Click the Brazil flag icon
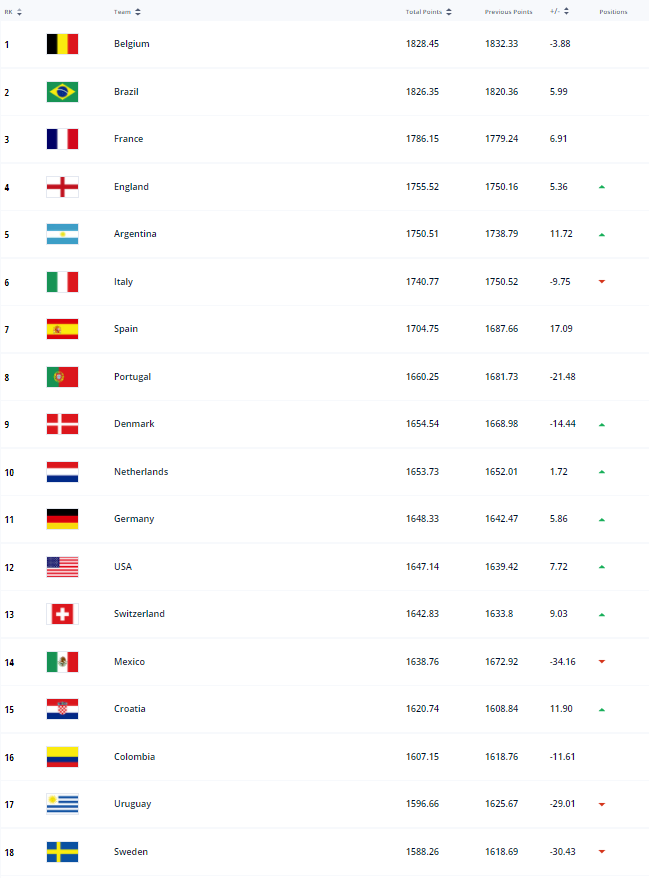This screenshot has height=878, width=649. pos(62,92)
